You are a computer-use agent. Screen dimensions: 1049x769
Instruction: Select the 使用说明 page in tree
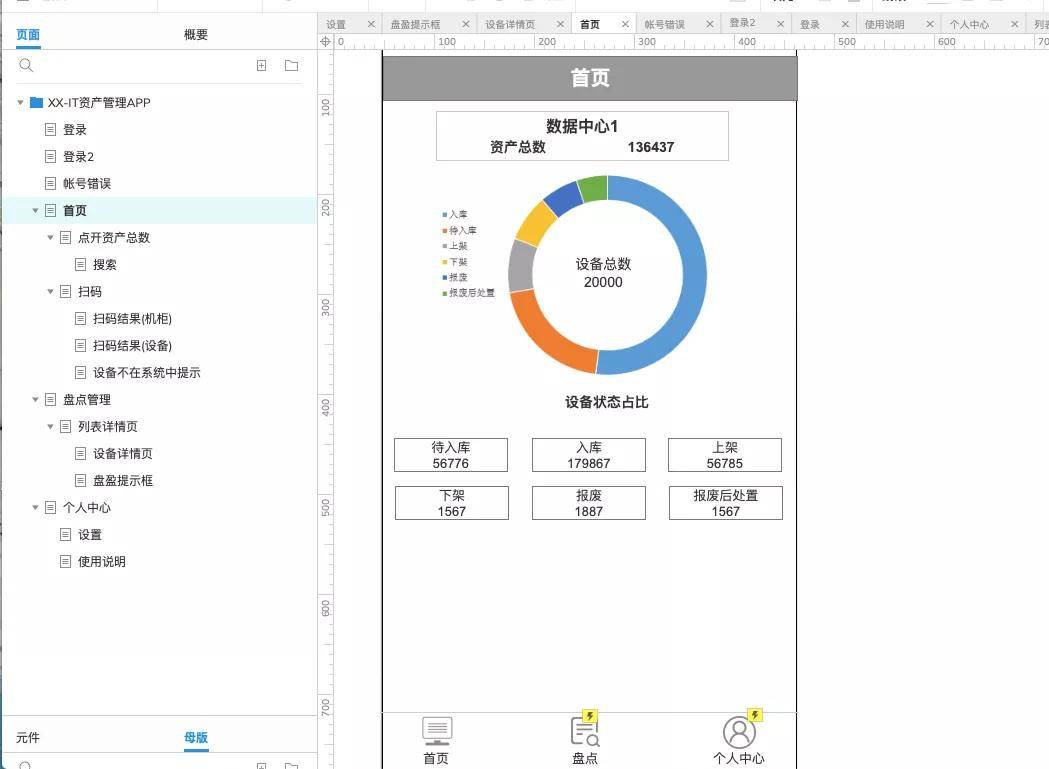pos(102,562)
